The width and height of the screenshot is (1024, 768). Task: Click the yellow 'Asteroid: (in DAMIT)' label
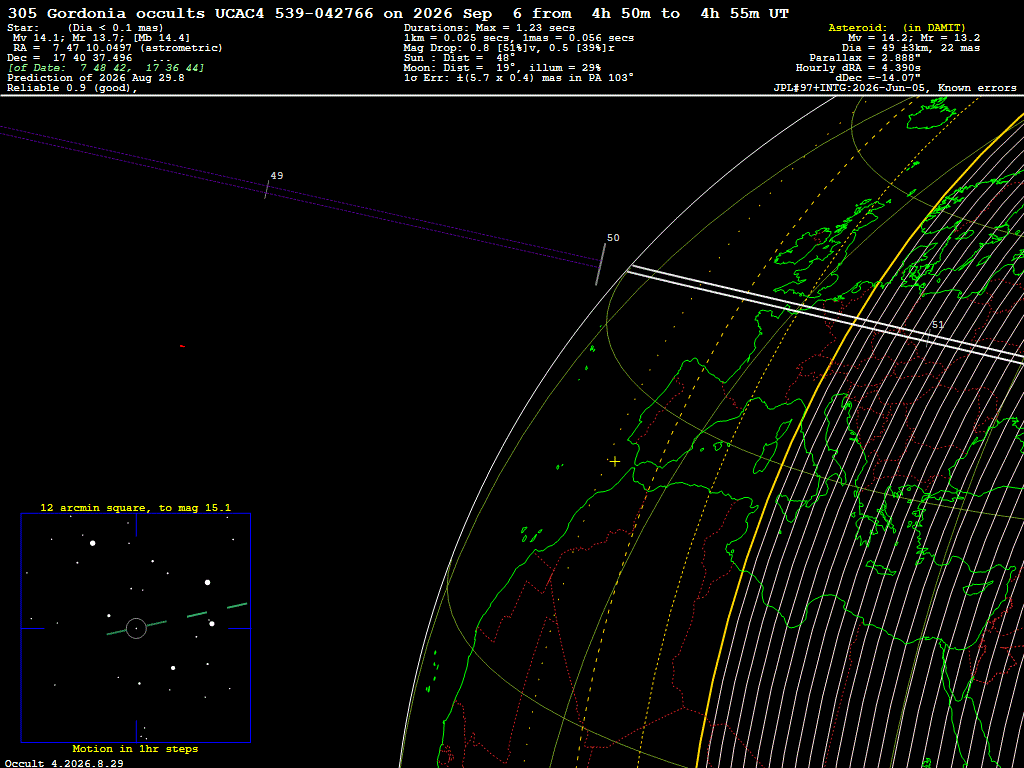pos(897,27)
